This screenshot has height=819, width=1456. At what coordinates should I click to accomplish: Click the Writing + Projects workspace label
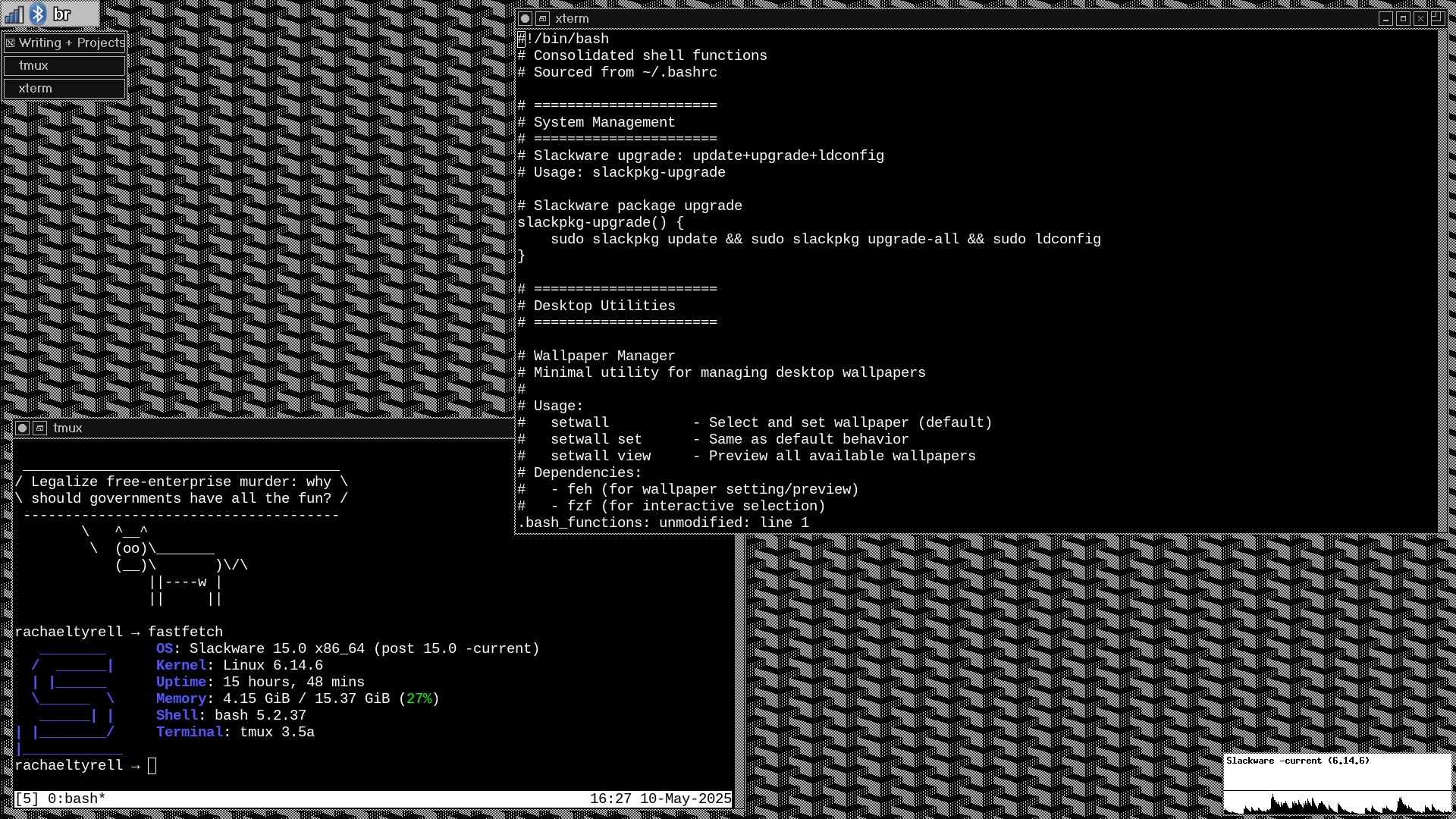click(x=71, y=43)
